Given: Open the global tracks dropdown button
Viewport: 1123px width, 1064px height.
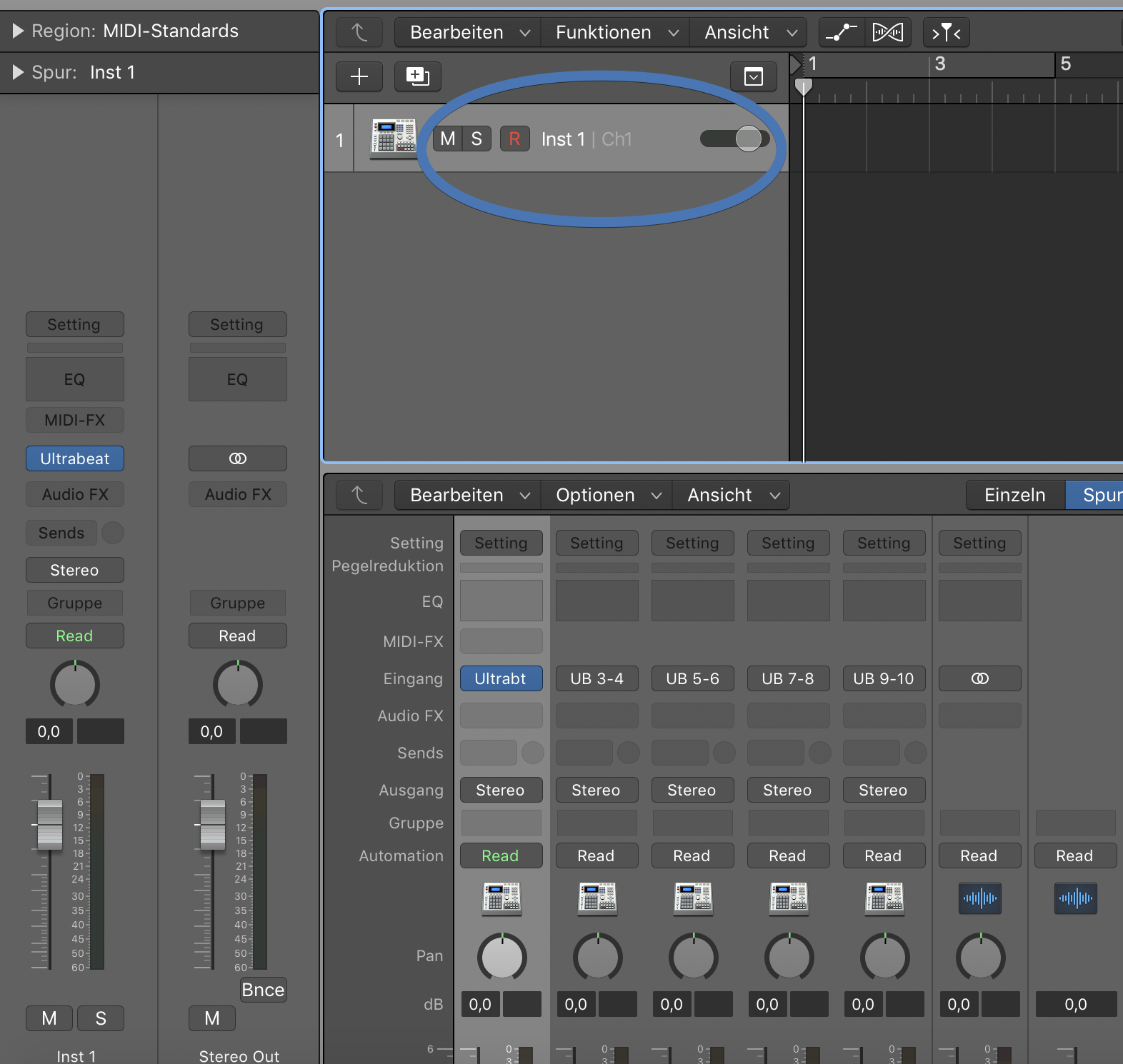Looking at the screenshot, I should pos(754,76).
